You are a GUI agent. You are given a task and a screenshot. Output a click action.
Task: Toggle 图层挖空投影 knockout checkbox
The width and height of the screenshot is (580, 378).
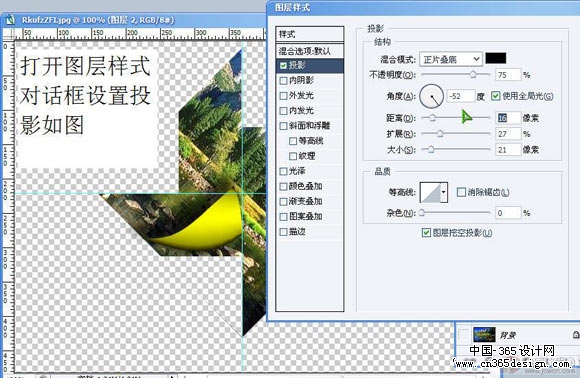(426, 233)
